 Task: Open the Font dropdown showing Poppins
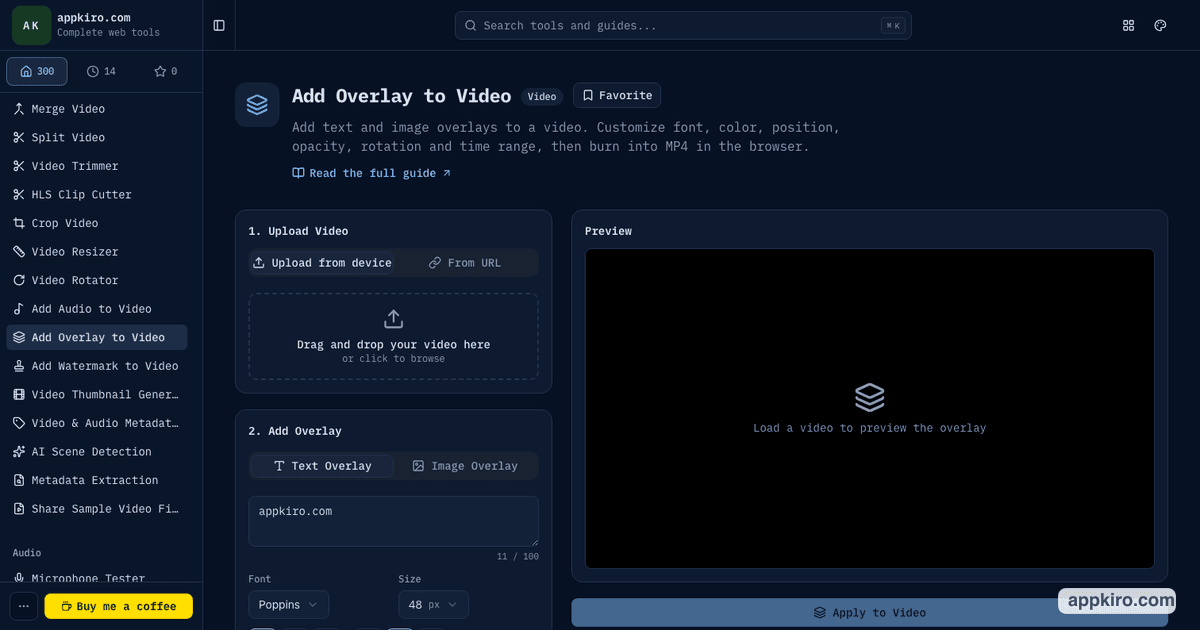click(x=288, y=605)
